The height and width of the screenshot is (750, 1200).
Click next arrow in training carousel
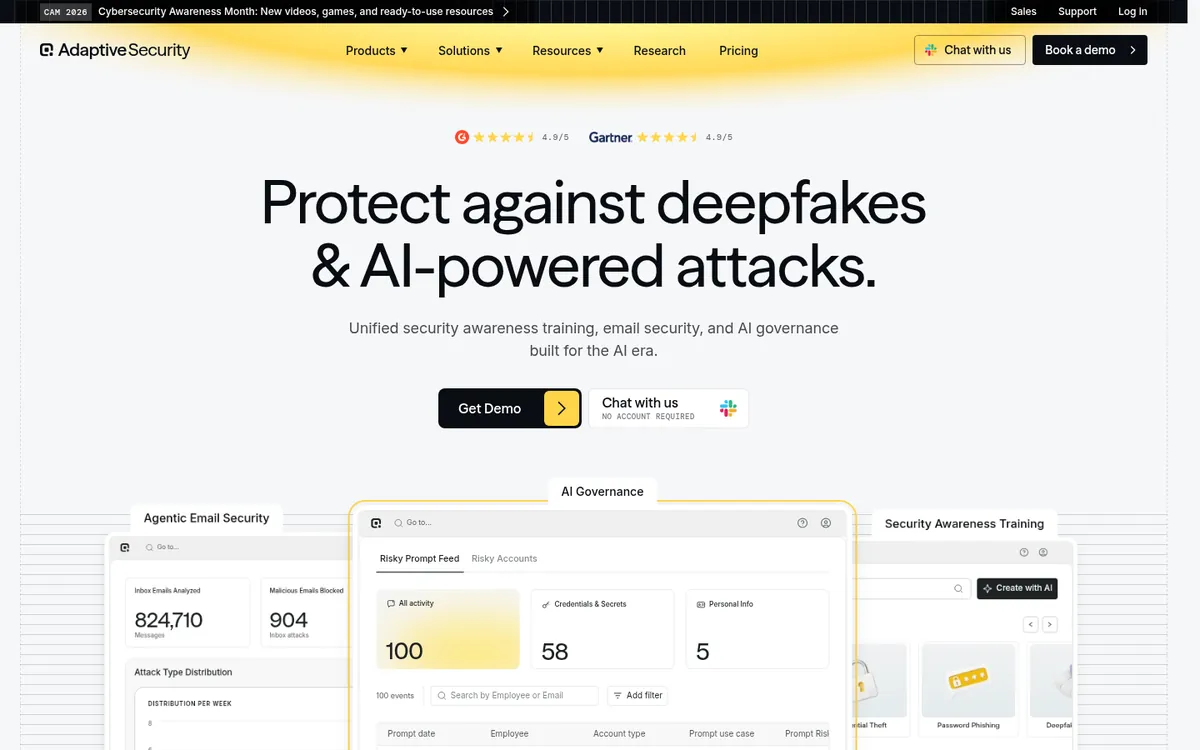point(1050,624)
